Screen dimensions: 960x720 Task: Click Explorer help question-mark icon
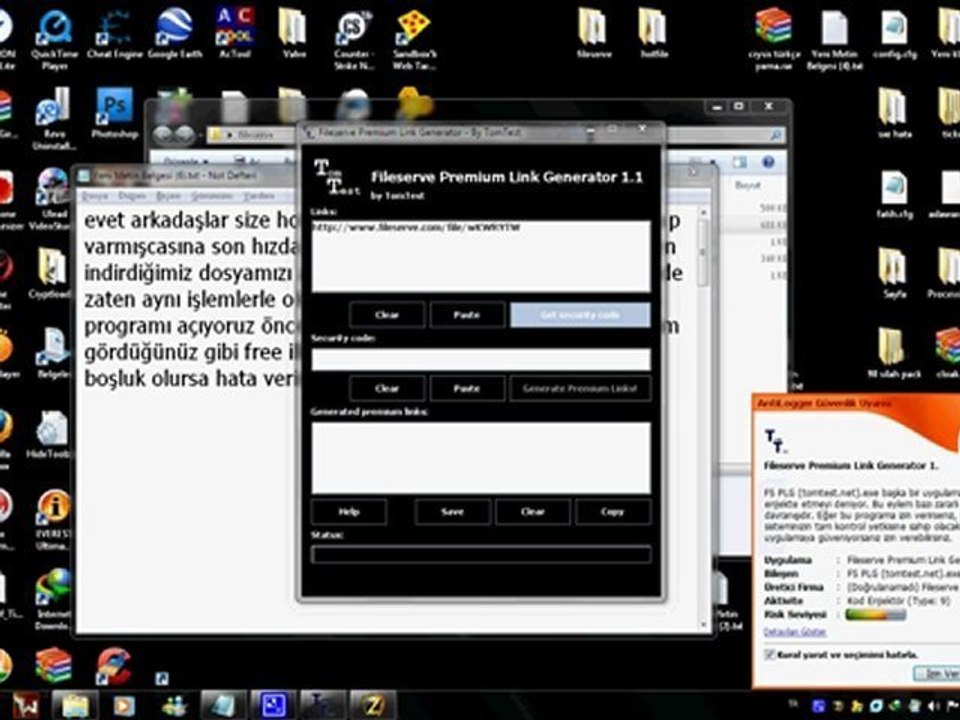click(x=768, y=162)
